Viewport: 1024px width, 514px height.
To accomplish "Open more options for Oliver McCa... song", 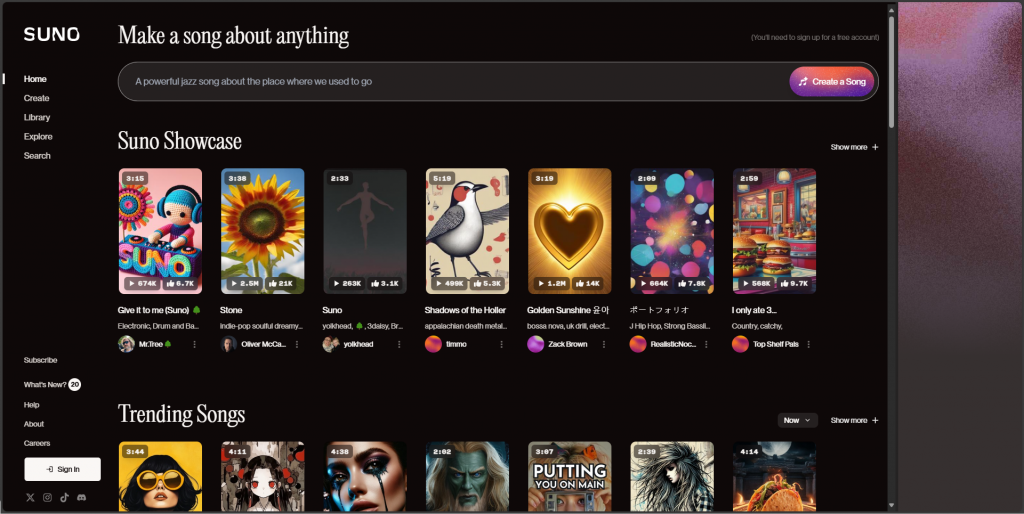I will tap(296, 344).
